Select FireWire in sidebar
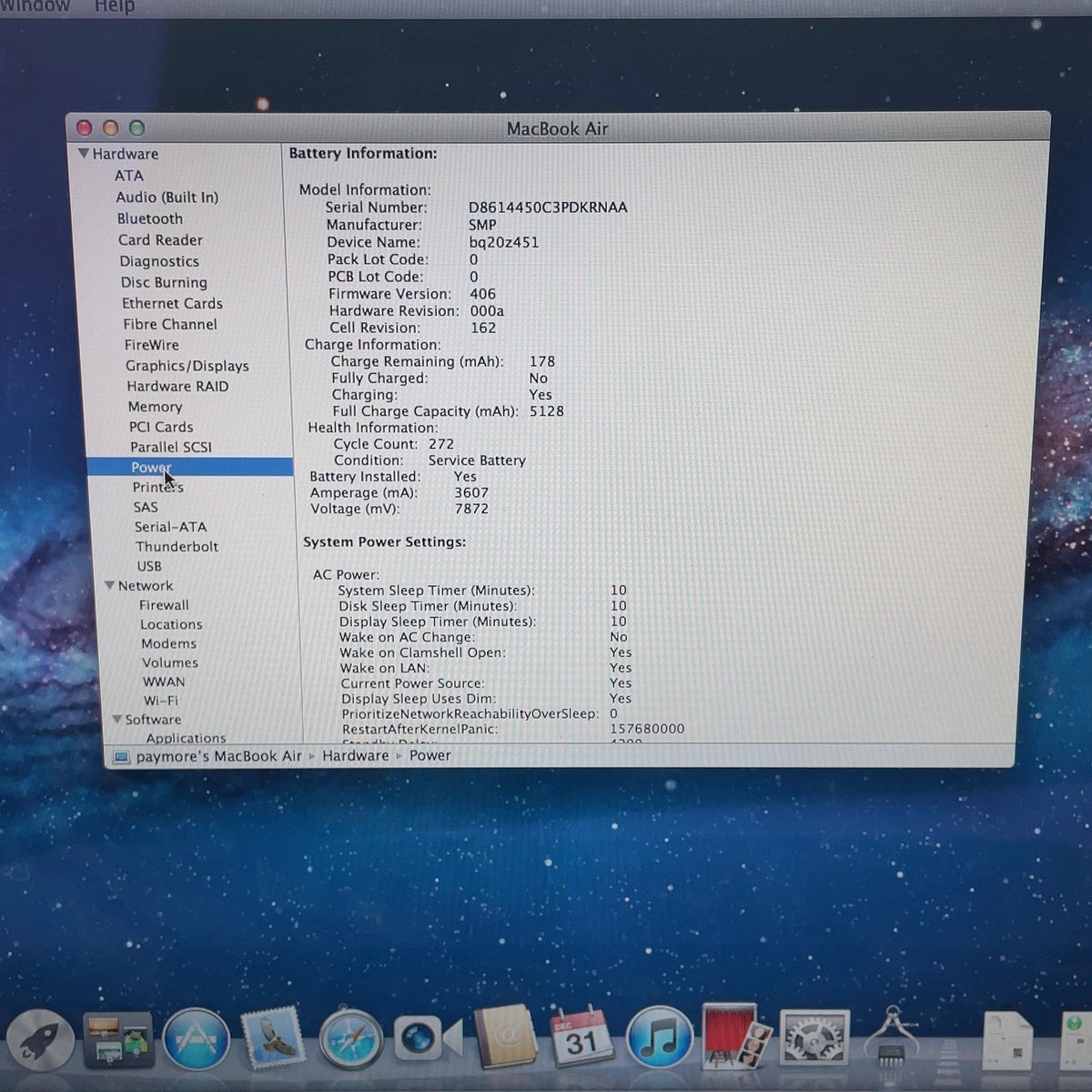Screen dimensions: 1092x1092 point(151,345)
